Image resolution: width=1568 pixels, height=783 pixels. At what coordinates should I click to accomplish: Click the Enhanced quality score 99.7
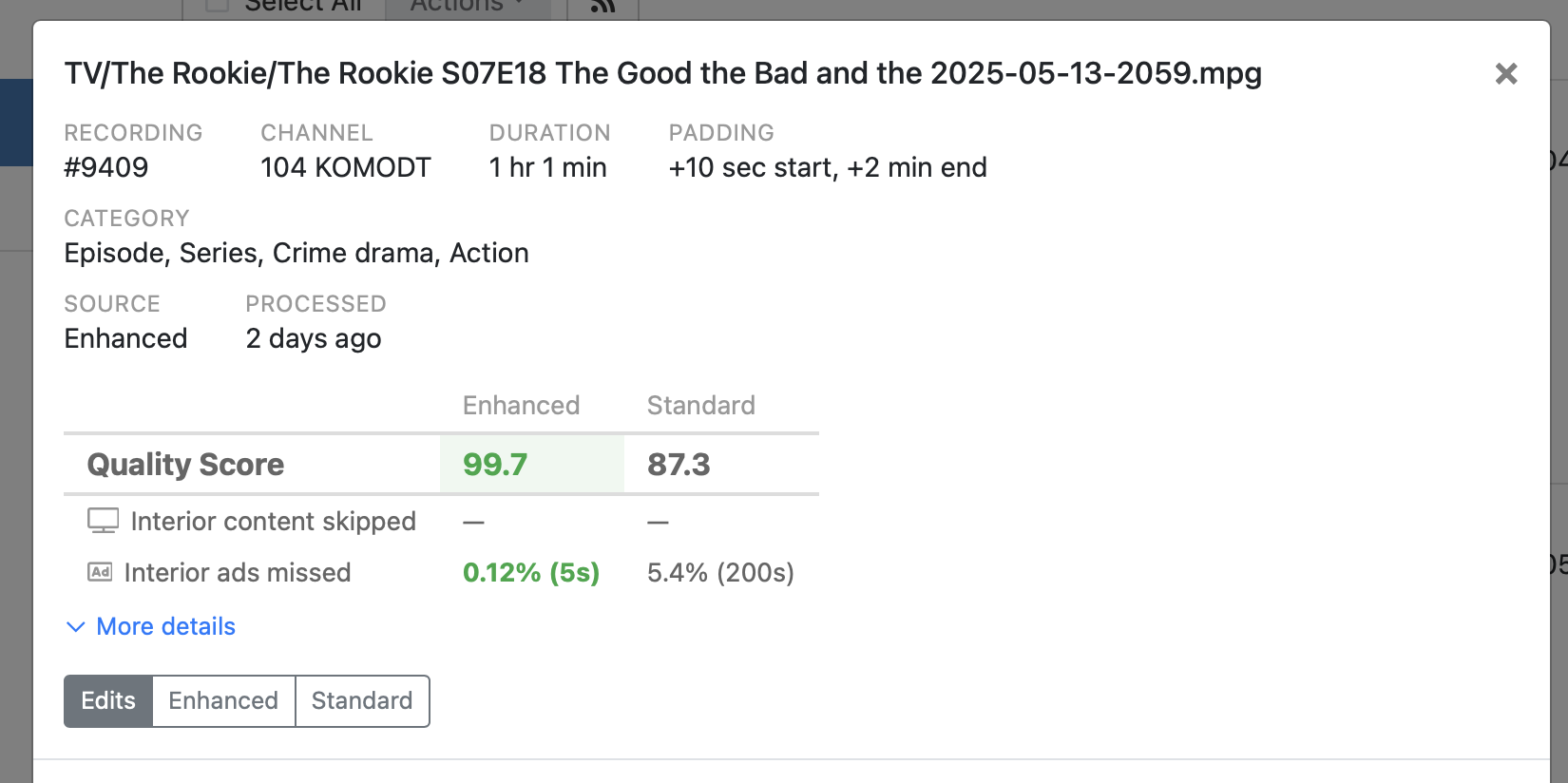point(495,465)
